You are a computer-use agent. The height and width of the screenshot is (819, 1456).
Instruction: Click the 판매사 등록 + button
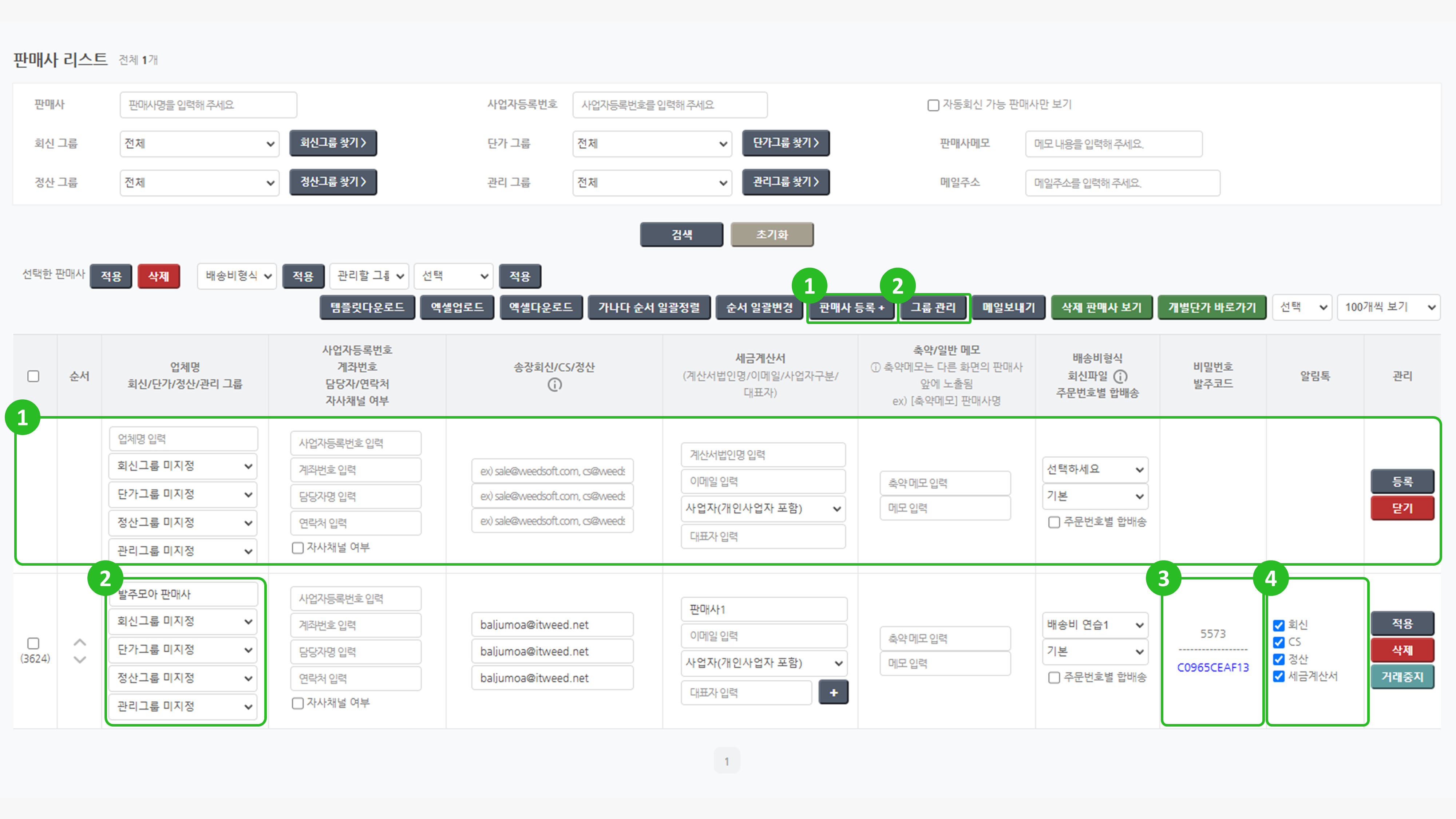(x=851, y=308)
